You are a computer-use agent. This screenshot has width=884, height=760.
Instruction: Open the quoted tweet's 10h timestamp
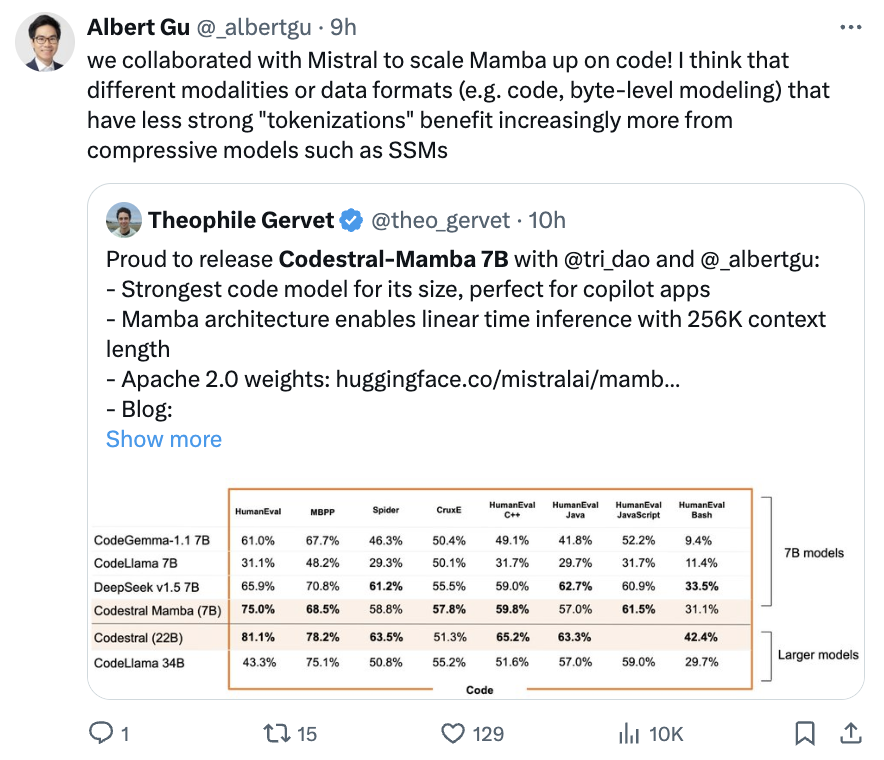[547, 220]
